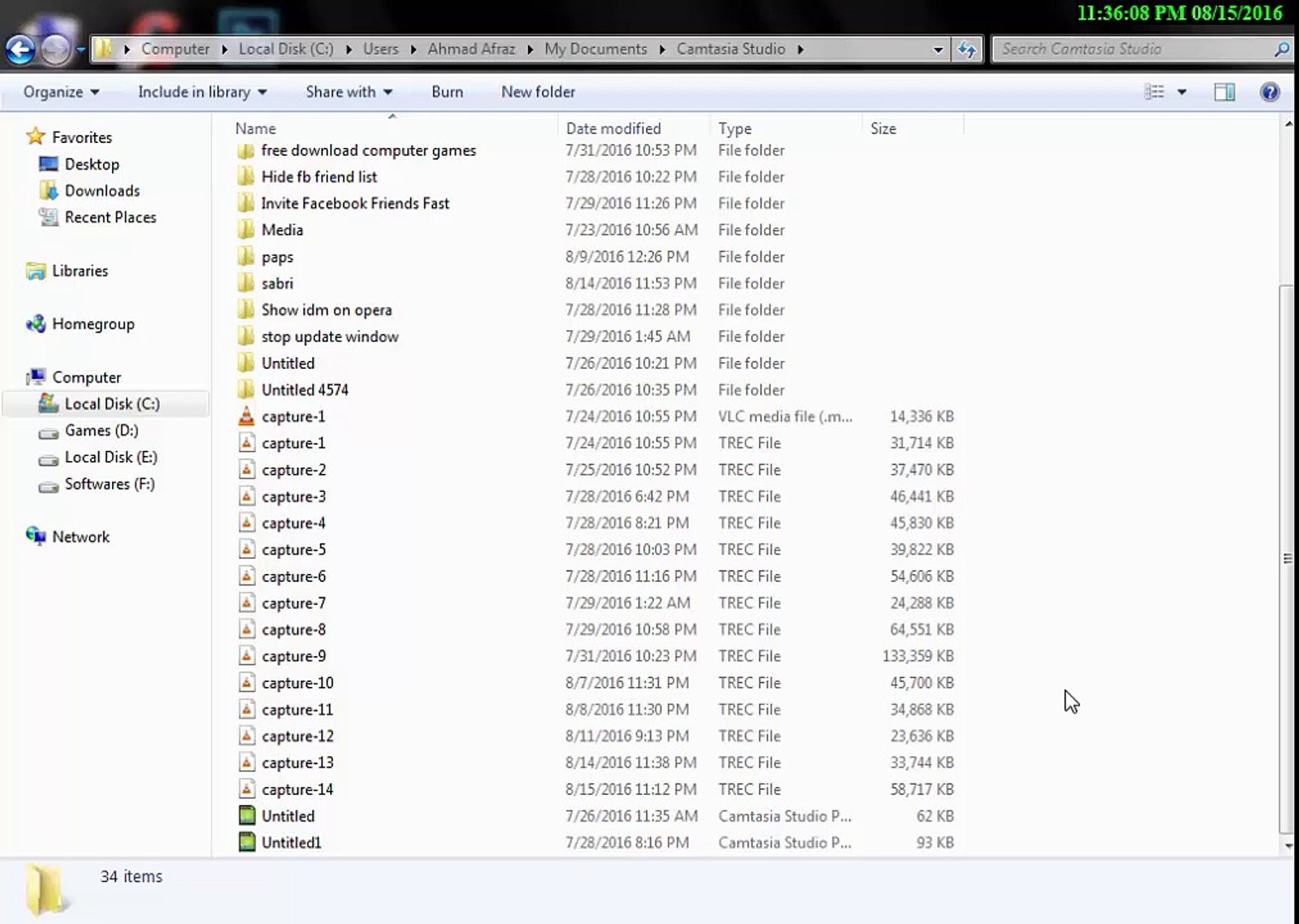The width and height of the screenshot is (1299, 924).
Task: Select the 'Hide fb friend list' folder icon
Action: tap(246, 177)
